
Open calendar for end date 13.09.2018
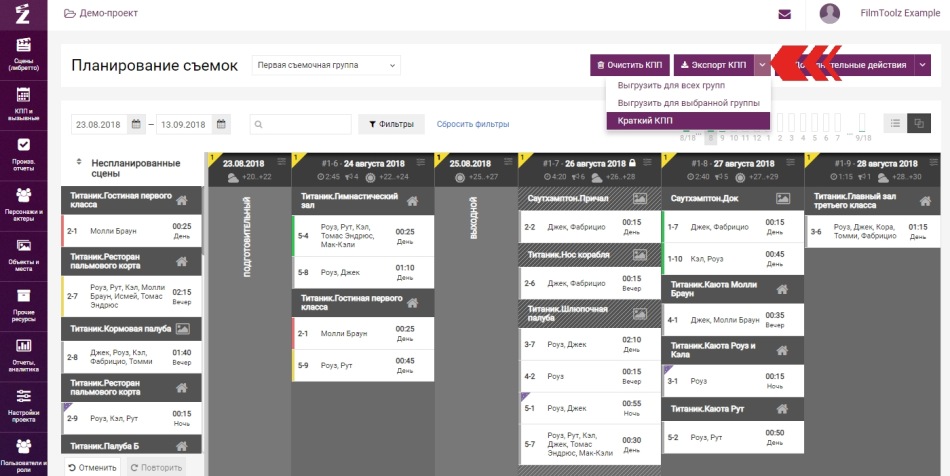[221, 124]
